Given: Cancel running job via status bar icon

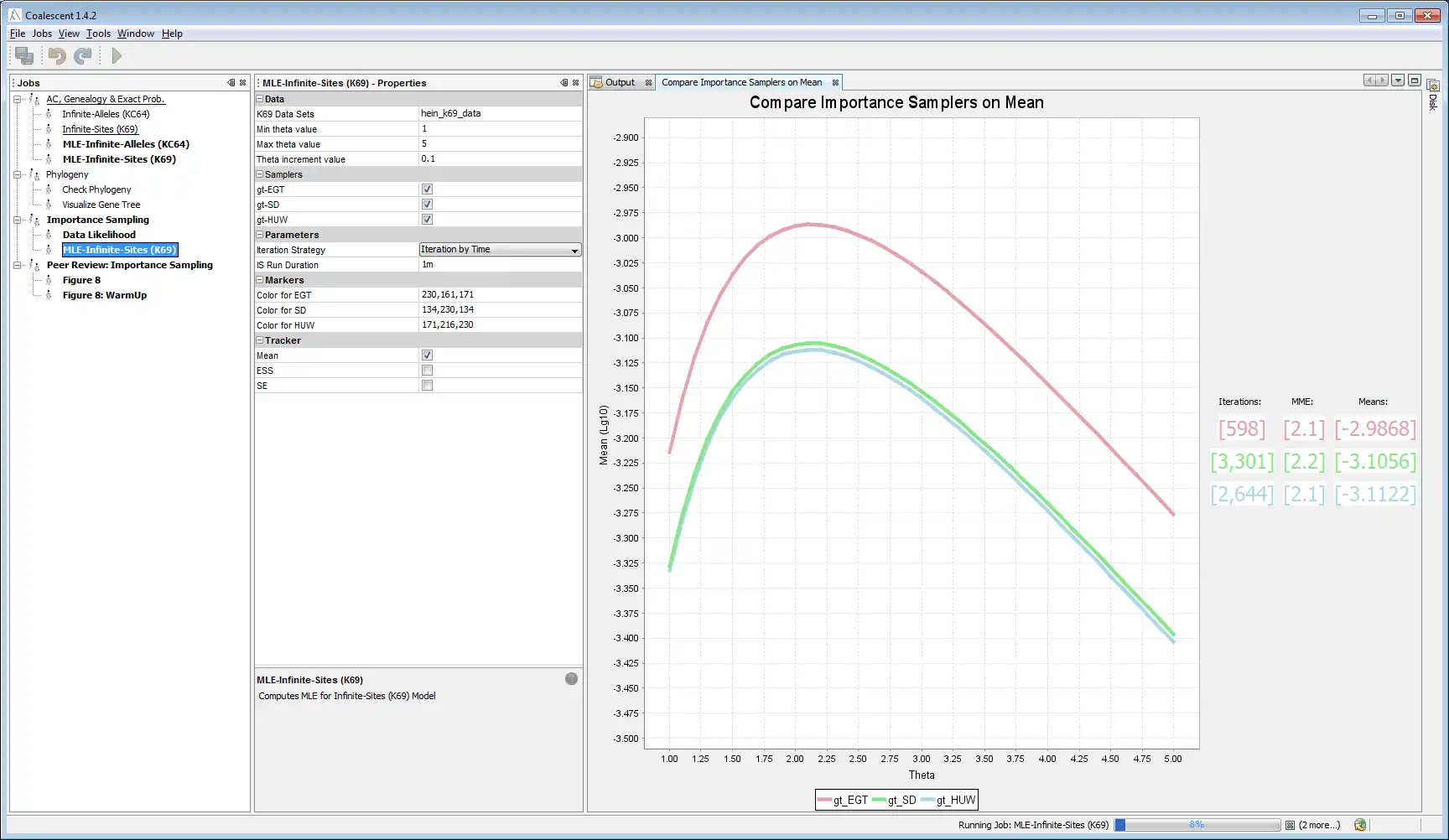Looking at the screenshot, I should pos(1290,826).
